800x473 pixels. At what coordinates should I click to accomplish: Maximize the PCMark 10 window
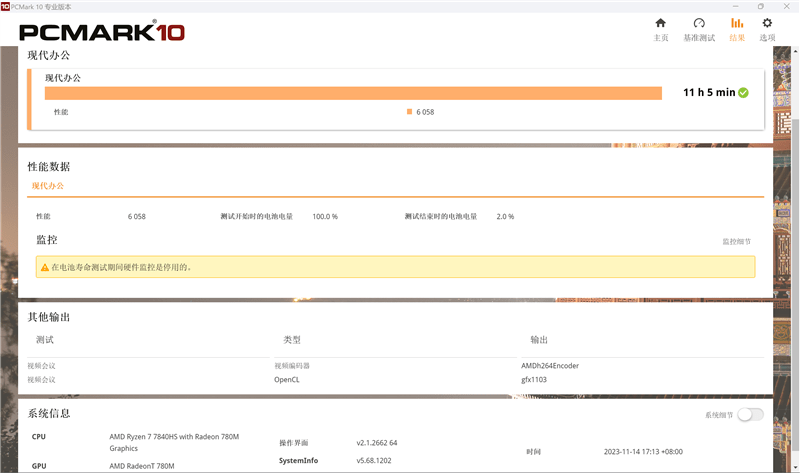pos(761,6)
